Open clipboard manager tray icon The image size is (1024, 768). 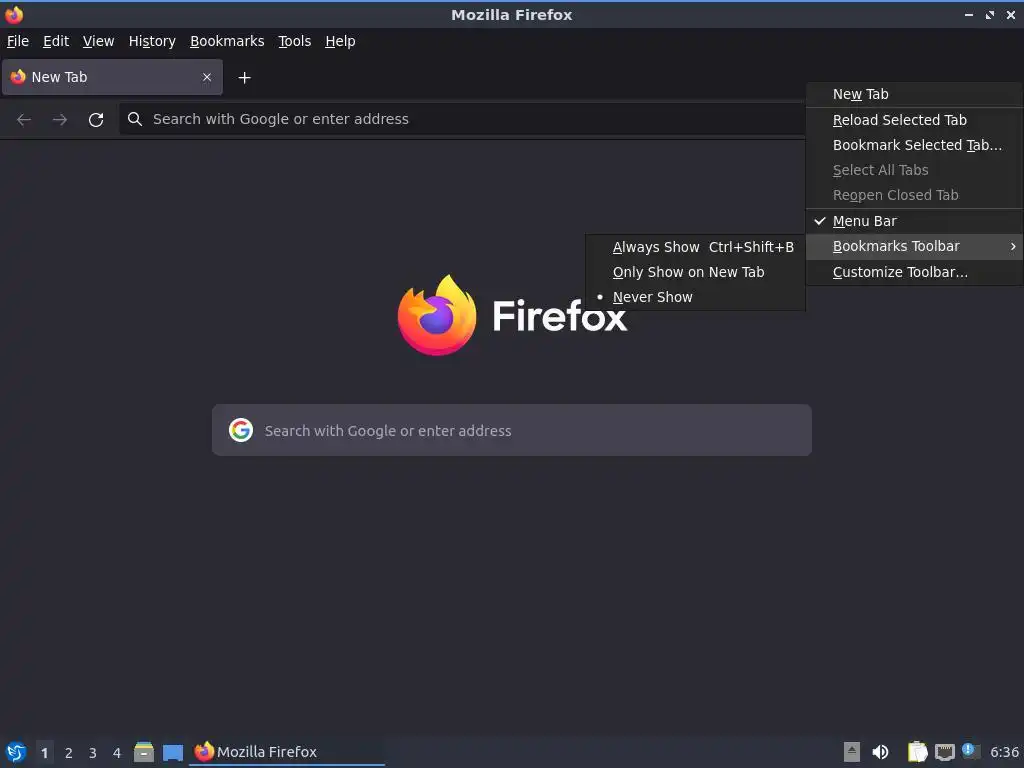(917, 752)
